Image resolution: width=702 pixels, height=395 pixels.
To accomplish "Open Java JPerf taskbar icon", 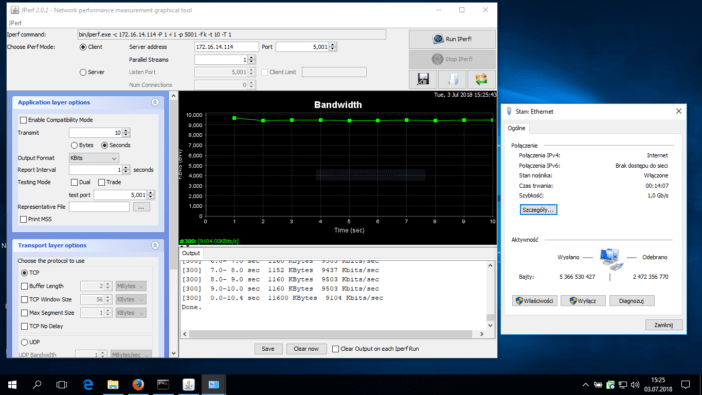I will (188, 384).
